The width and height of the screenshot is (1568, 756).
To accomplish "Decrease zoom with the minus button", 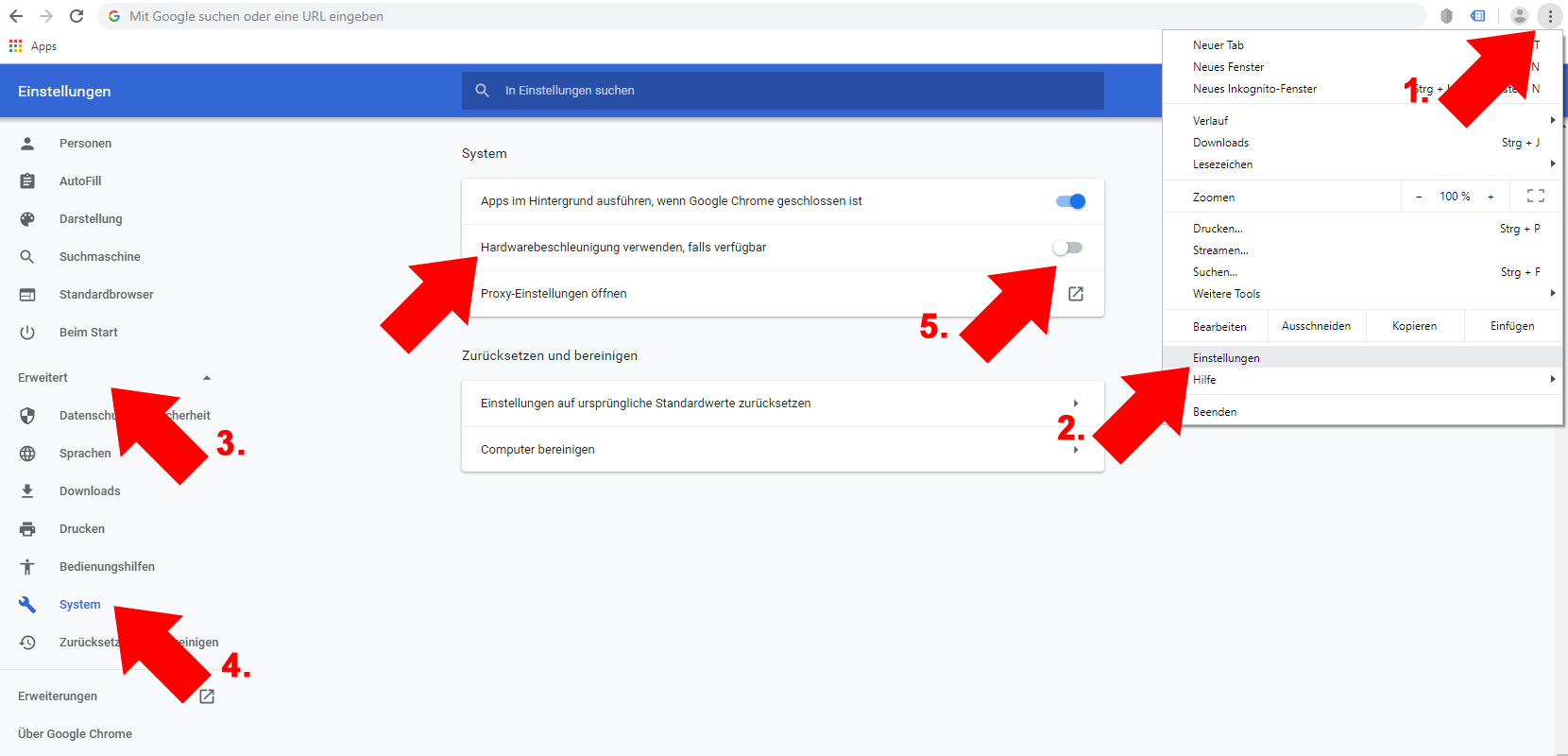I will (x=1419, y=197).
